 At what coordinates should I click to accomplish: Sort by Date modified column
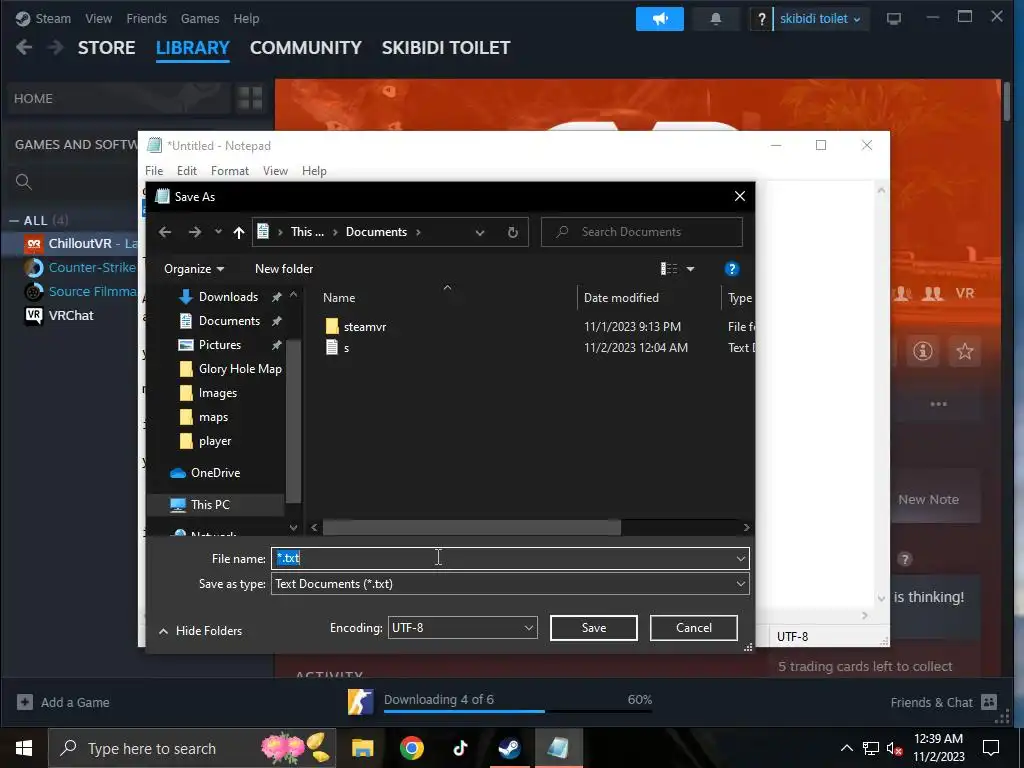621,298
